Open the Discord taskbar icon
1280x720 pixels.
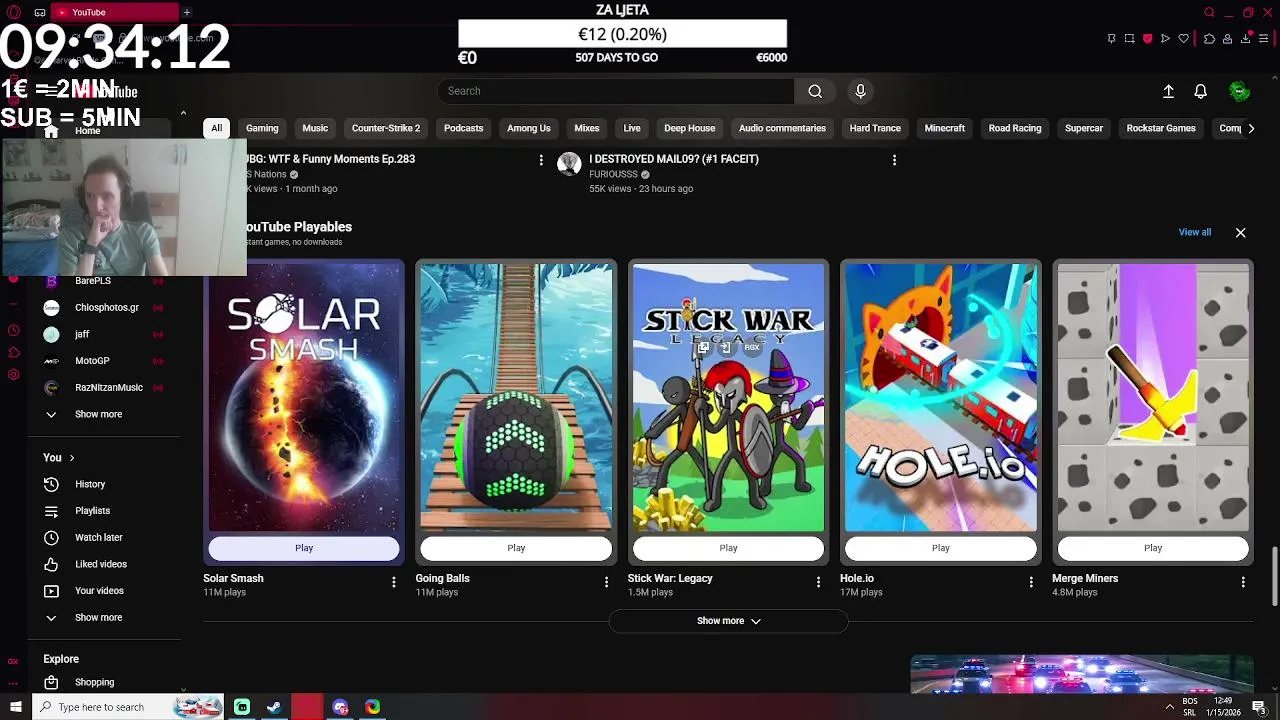(x=340, y=707)
